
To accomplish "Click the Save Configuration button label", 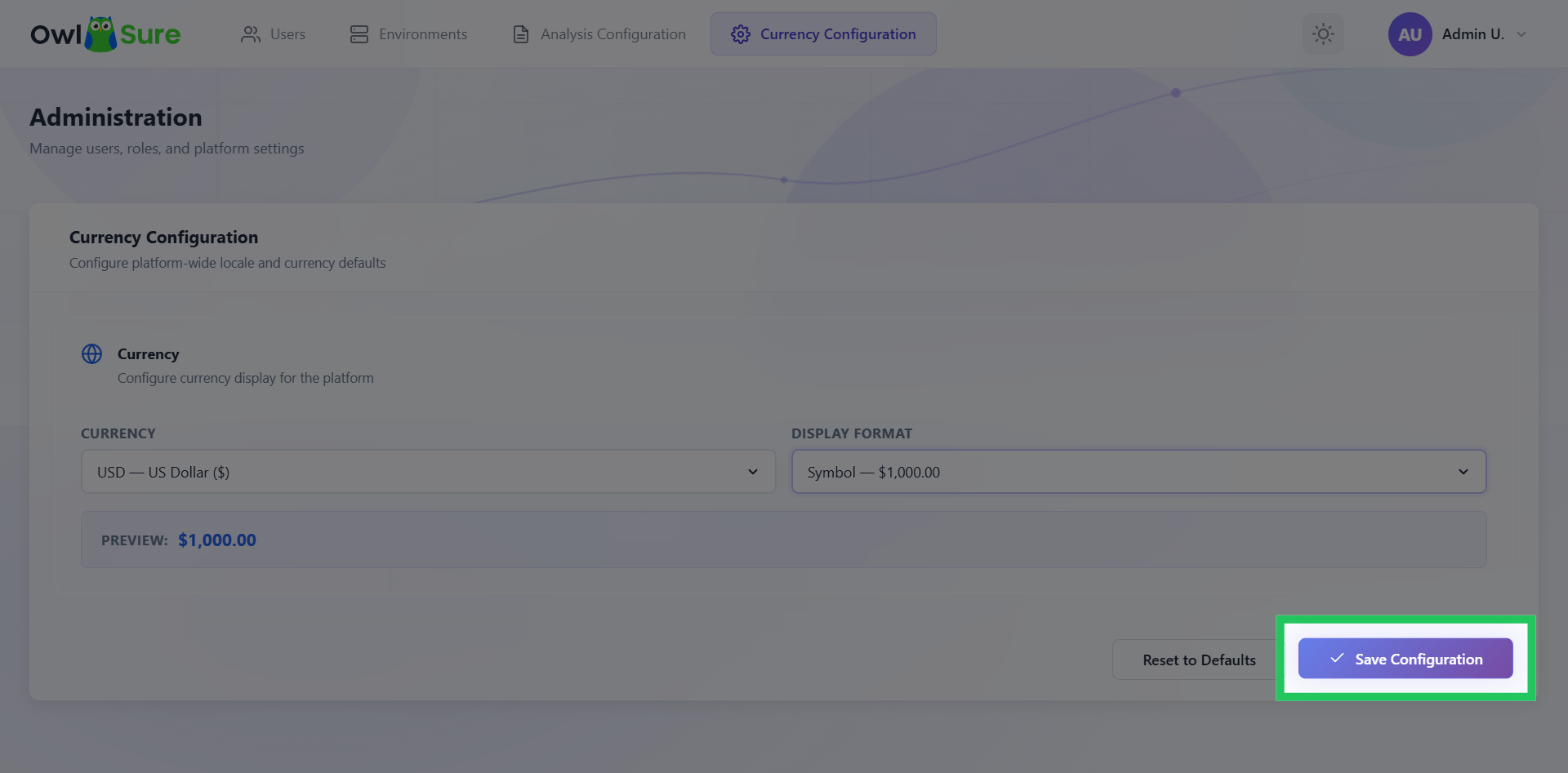I will click(x=1419, y=659).
